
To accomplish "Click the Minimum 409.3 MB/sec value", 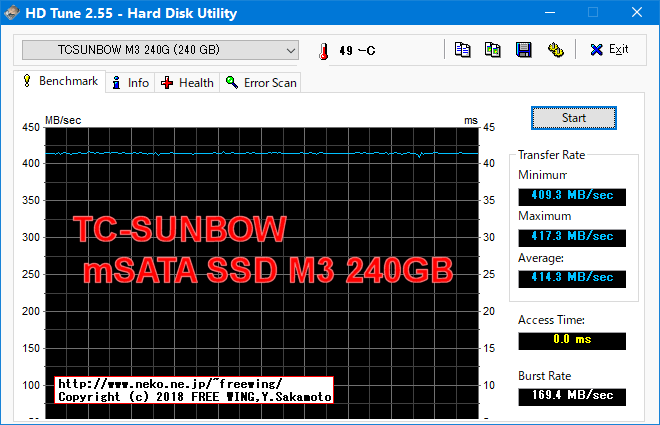I will (572, 197).
